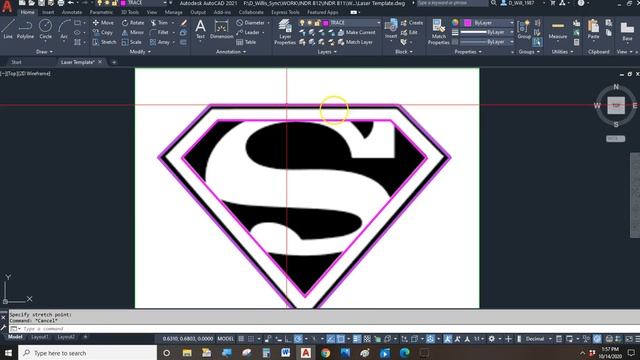The height and width of the screenshot is (360, 640).
Task: Click Match Layer button
Action: coord(355,42)
